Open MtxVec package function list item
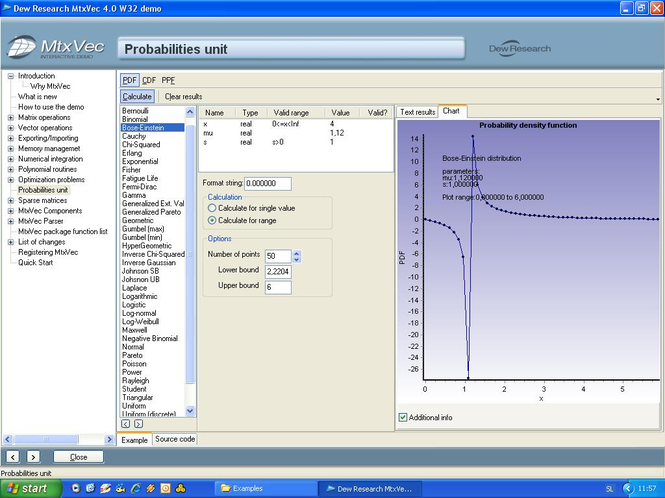The height and width of the screenshot is (498, 665). [x=63, y=232]
